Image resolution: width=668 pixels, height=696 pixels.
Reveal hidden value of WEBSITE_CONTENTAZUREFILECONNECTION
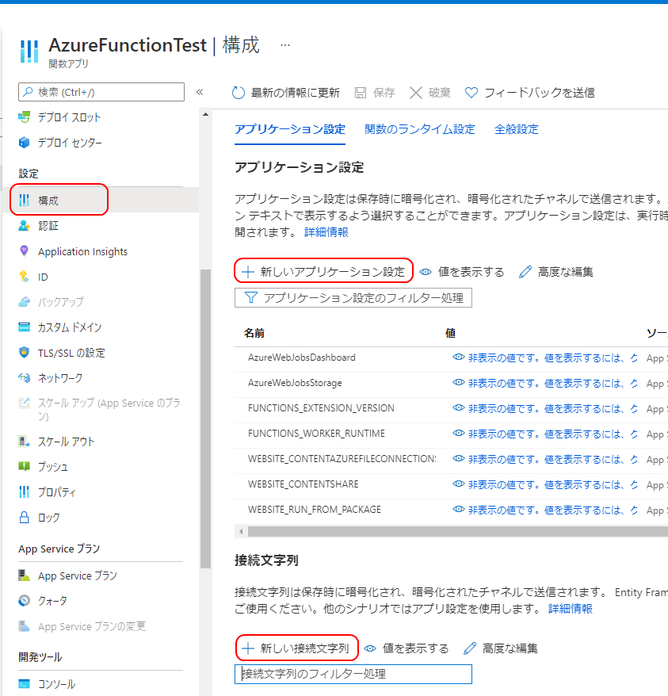545,459
